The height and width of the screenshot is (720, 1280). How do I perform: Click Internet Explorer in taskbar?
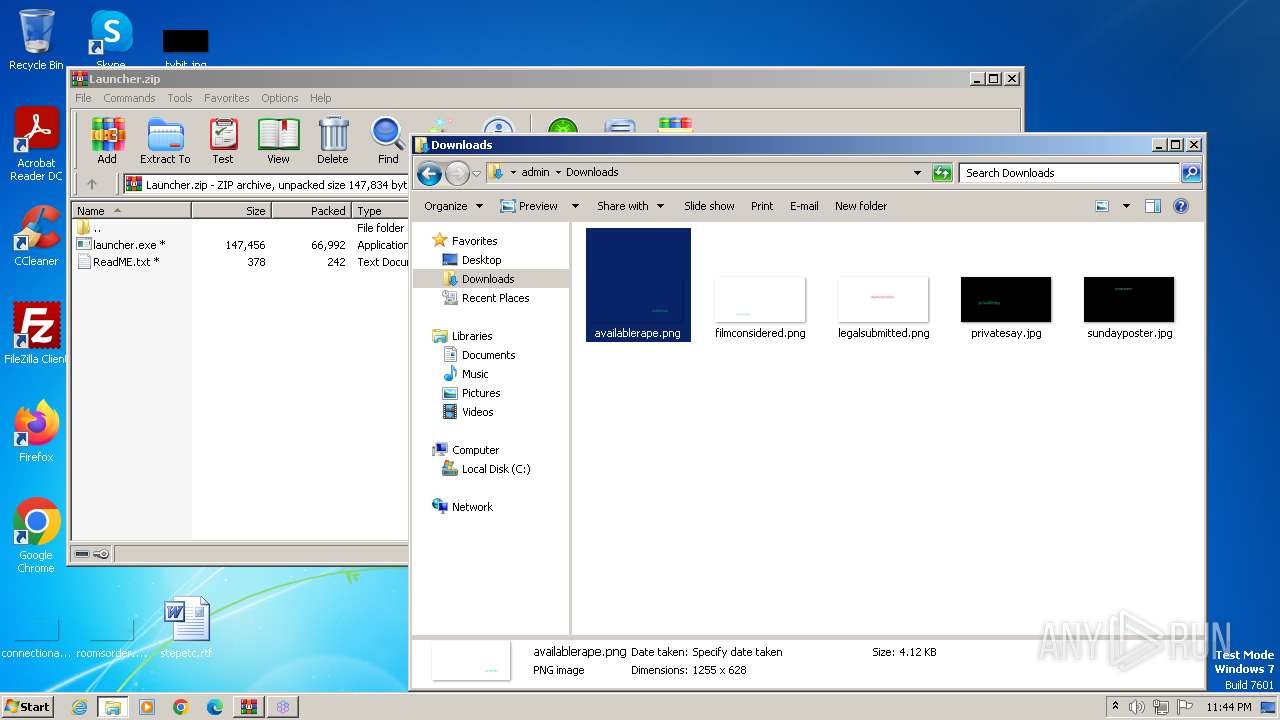79,707
